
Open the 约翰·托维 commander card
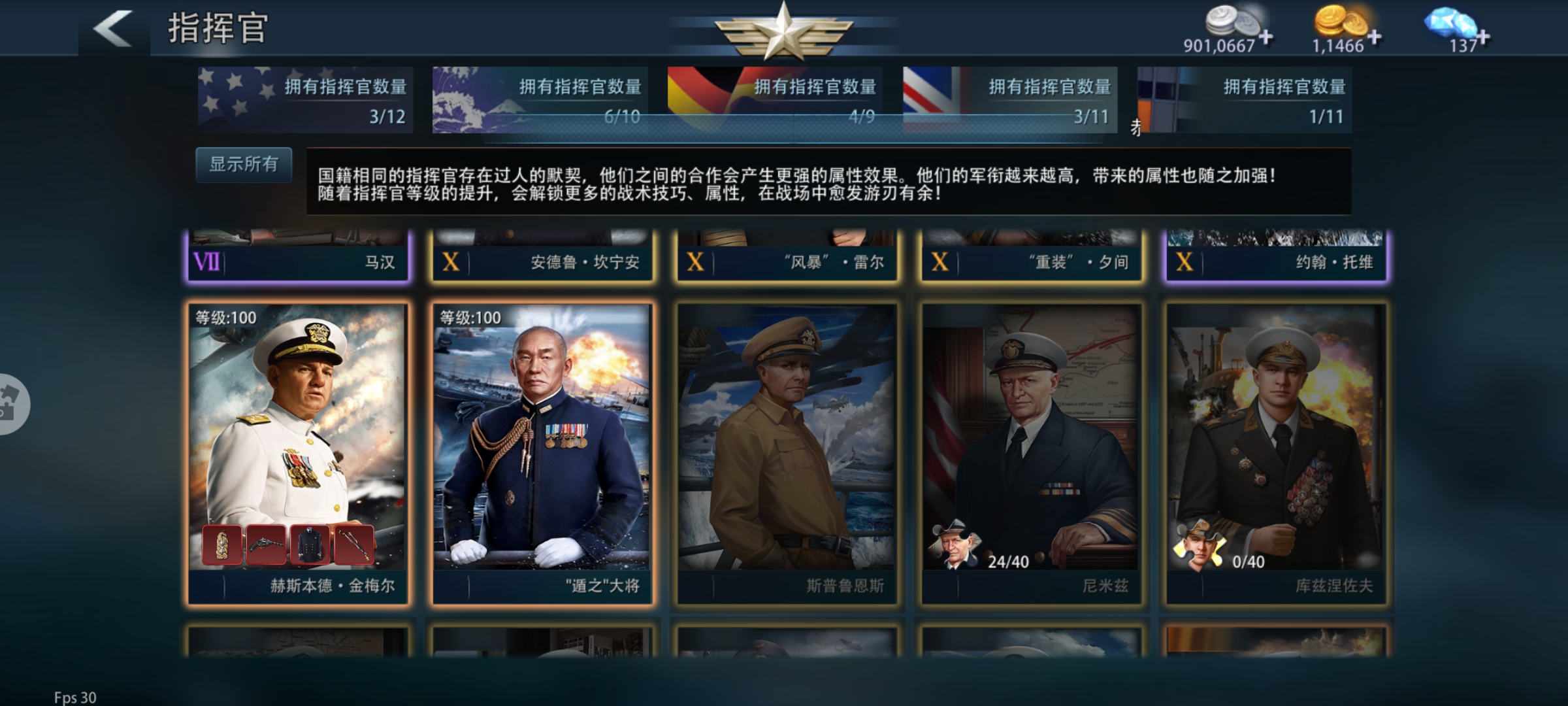point(1276,256)
